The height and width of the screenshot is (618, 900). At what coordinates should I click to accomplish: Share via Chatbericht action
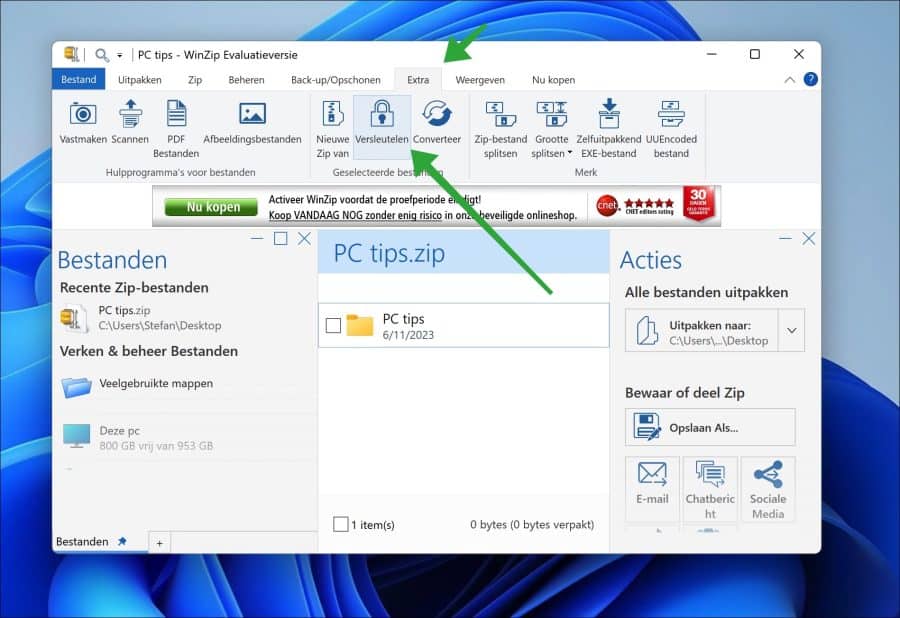pyautogui.click(x=710, y=489)
